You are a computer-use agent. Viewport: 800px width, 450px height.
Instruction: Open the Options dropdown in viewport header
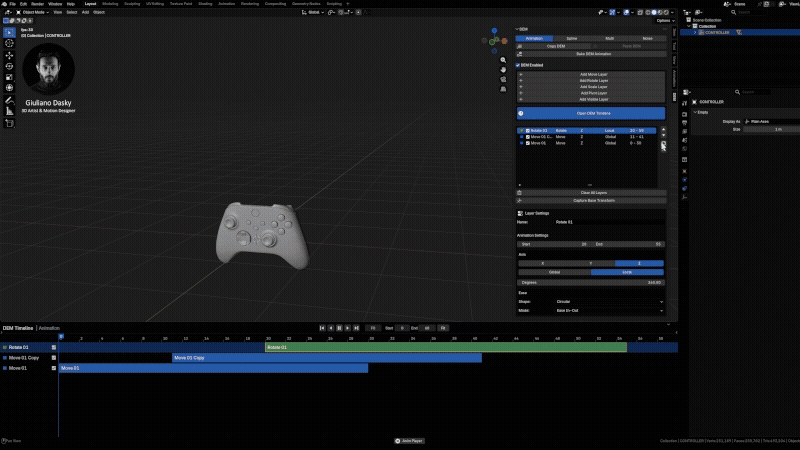point(665,20)
